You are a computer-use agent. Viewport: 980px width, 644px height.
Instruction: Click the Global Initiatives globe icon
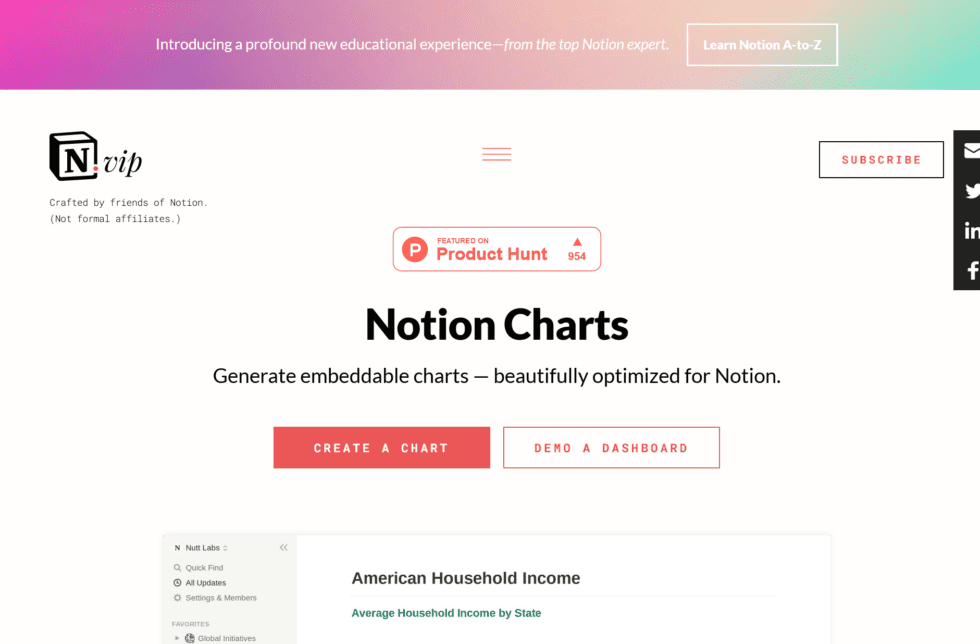[x=190, y=637]
